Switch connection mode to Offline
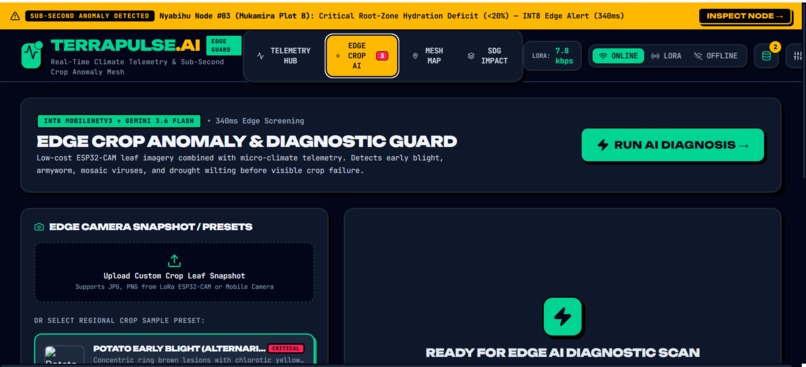 (715, 56)
